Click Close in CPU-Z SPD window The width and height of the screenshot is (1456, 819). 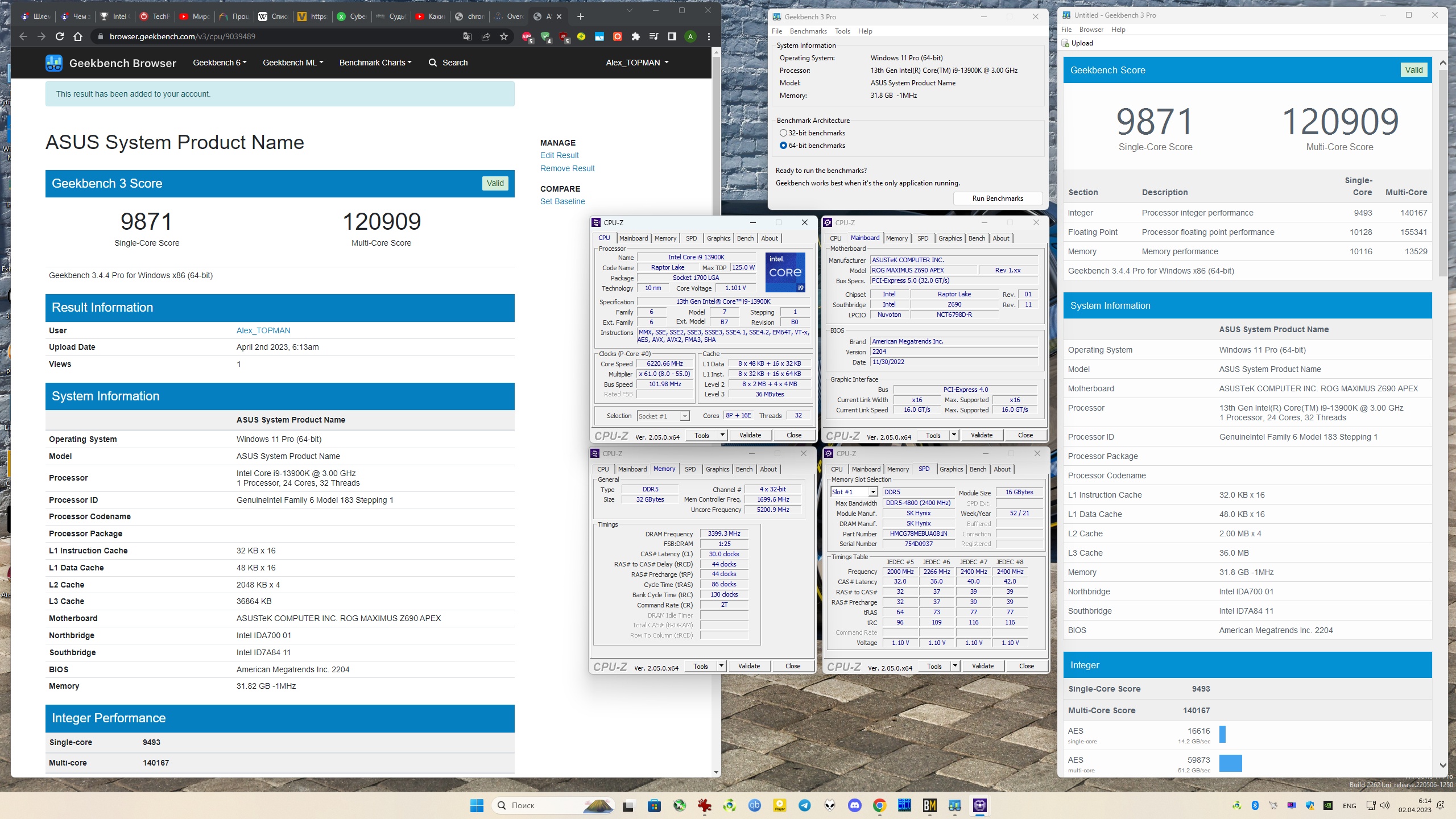pyautogui.click(x=1027, y=666)
